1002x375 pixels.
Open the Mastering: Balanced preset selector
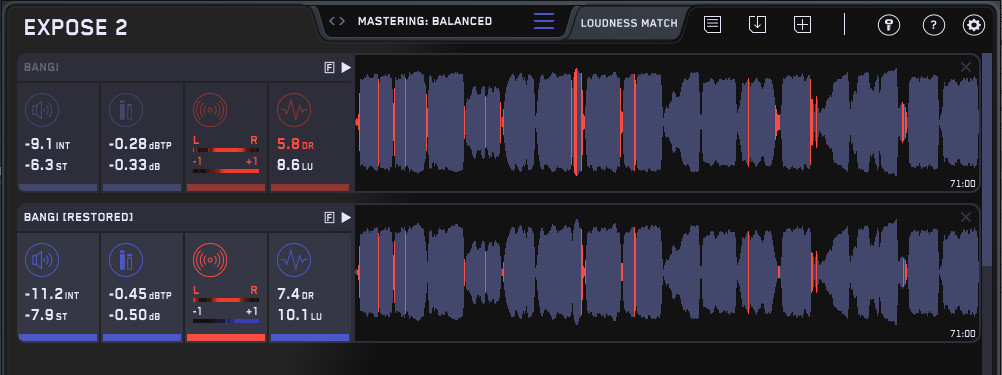[x=425, y=21]
